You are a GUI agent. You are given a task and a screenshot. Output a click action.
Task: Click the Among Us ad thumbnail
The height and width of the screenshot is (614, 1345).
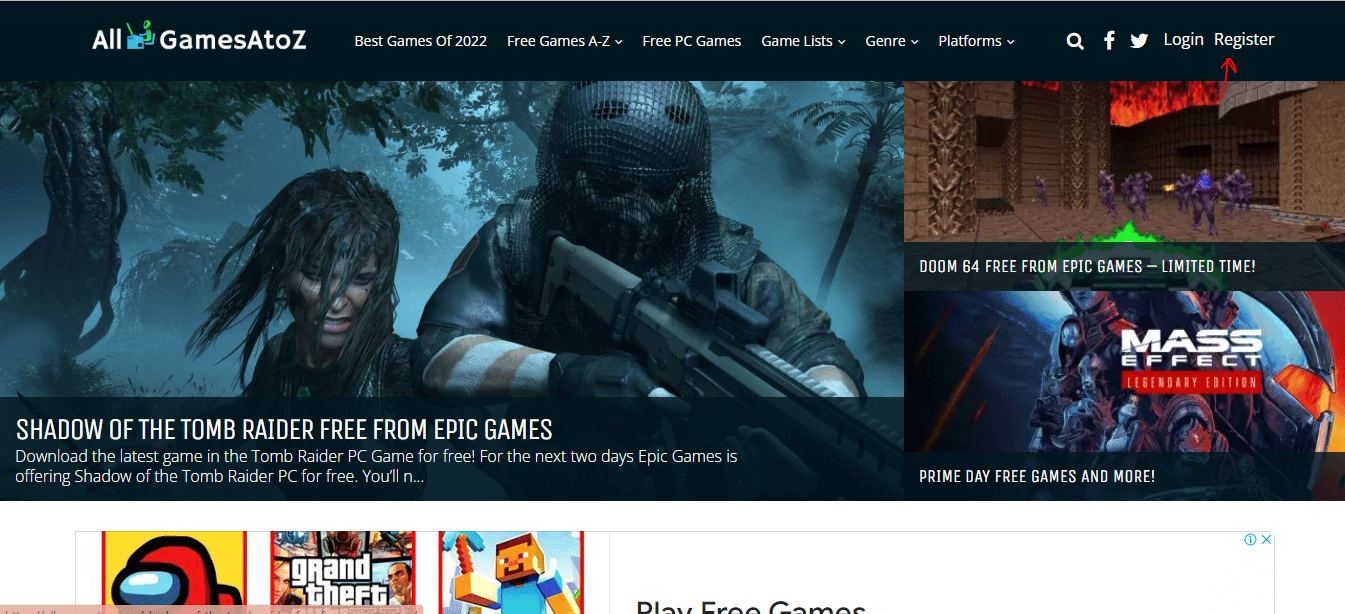tap(174, 572)
